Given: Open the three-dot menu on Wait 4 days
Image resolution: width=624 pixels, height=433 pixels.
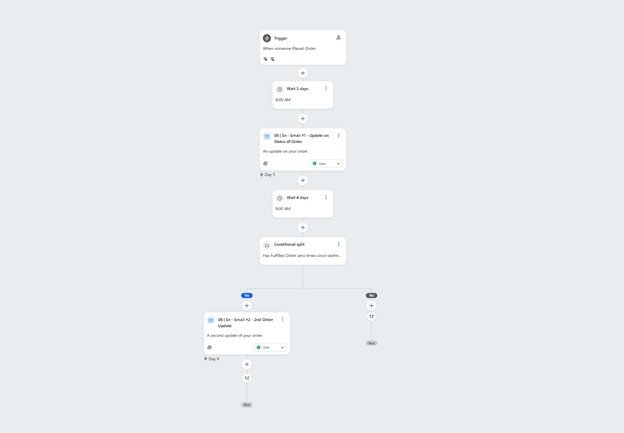Looking at the screenshot, I should [326, 197].
